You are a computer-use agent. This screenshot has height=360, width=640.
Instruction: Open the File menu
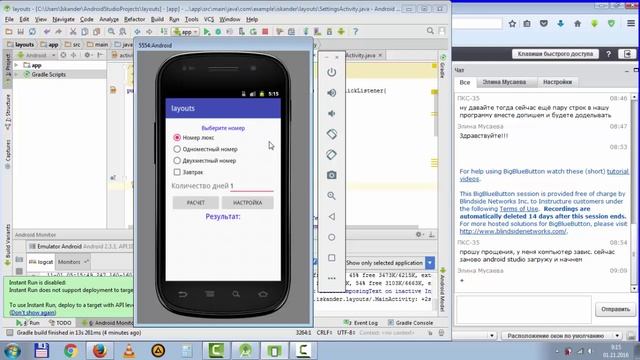pyautogui.click(x=9, y=19)
